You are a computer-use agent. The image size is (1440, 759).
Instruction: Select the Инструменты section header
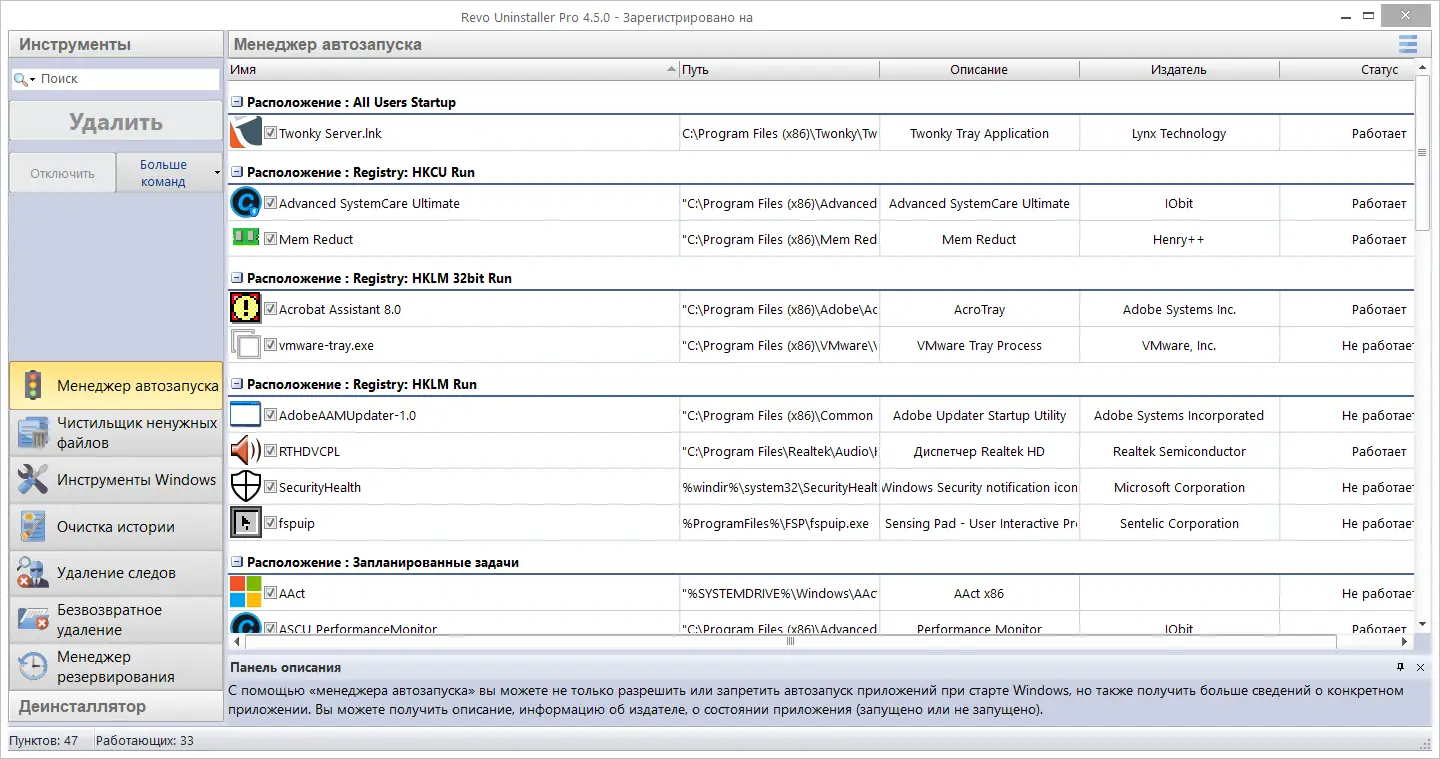point(116,44)
